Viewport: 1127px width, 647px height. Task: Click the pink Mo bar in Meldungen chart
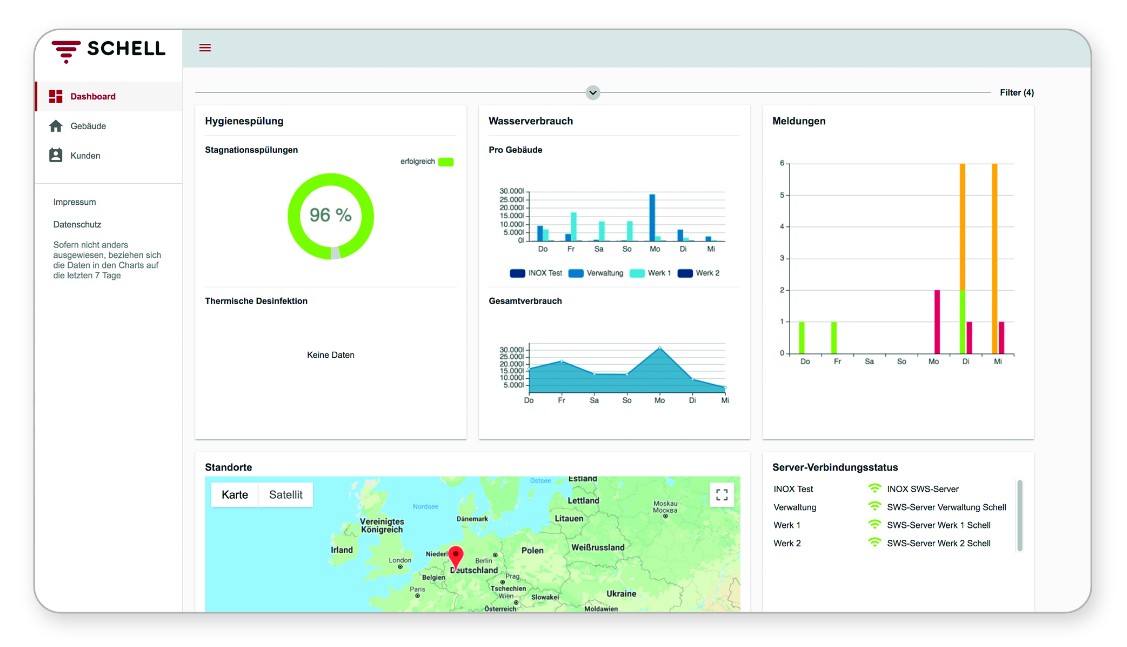[937, 322]
